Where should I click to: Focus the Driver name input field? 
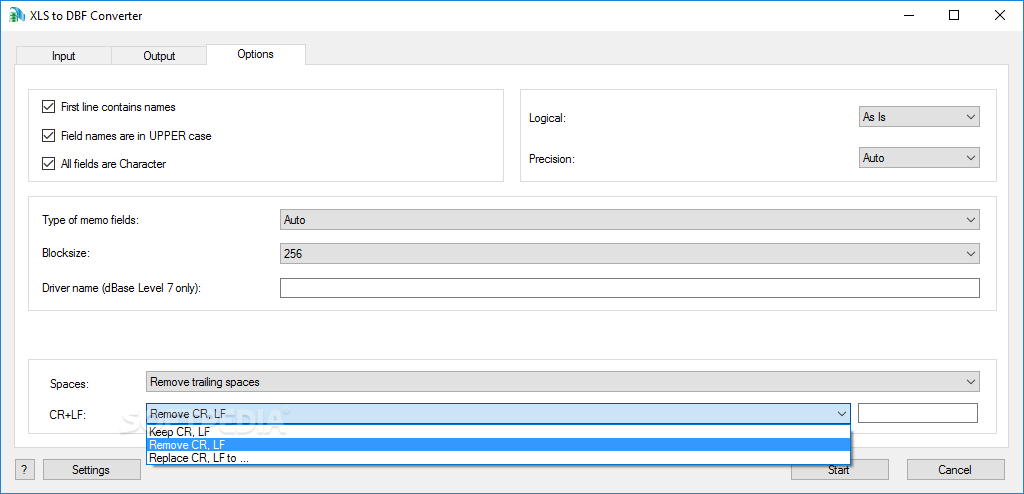630,288
